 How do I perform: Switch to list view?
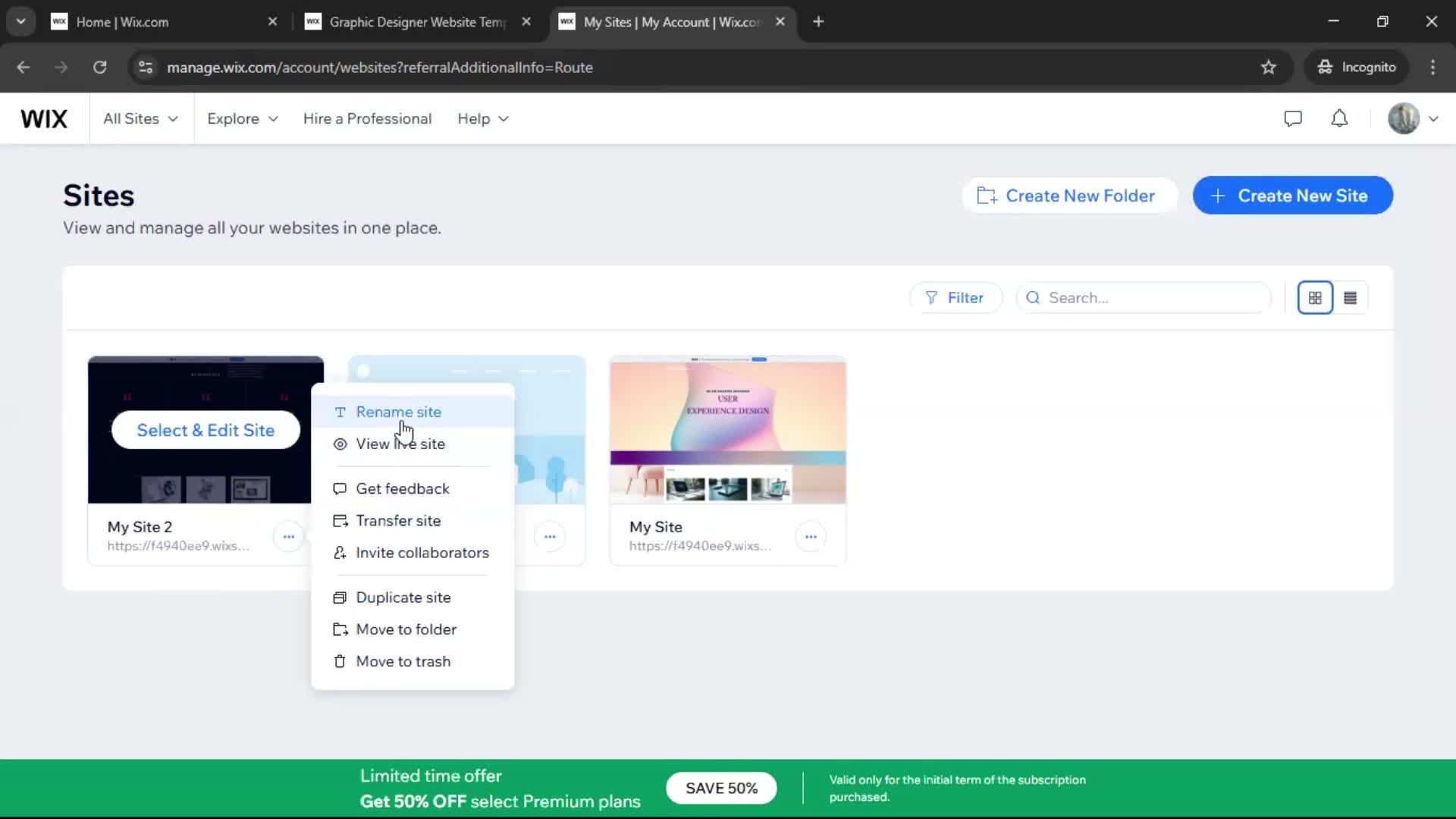pyautogui.click(x=1351, y=298)
